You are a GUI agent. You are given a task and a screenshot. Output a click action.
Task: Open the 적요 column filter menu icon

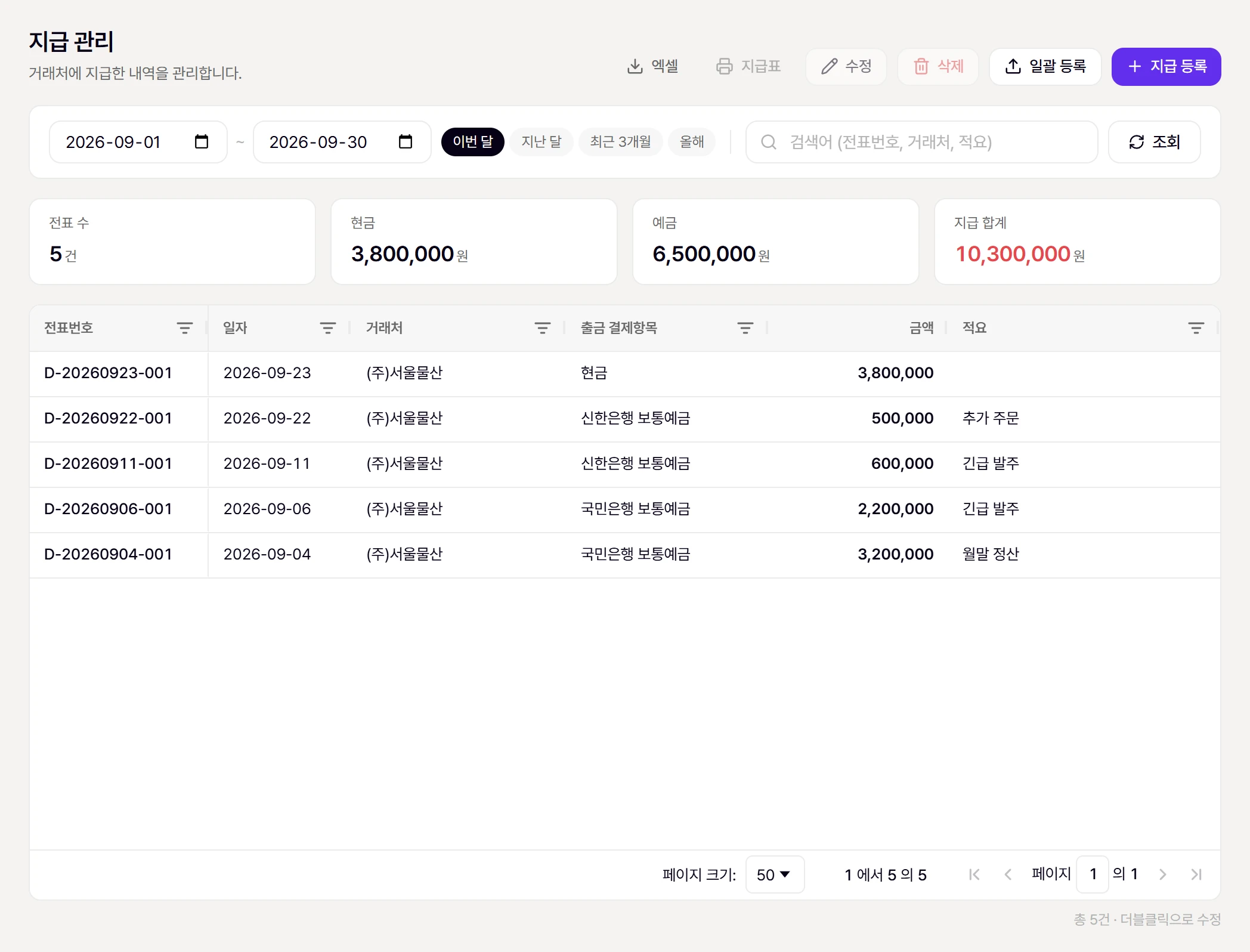tap(1196, 328)
